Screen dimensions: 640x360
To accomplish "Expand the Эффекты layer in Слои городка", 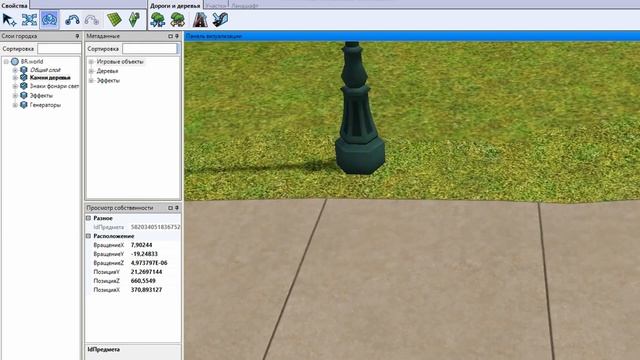I will [15, 96].
